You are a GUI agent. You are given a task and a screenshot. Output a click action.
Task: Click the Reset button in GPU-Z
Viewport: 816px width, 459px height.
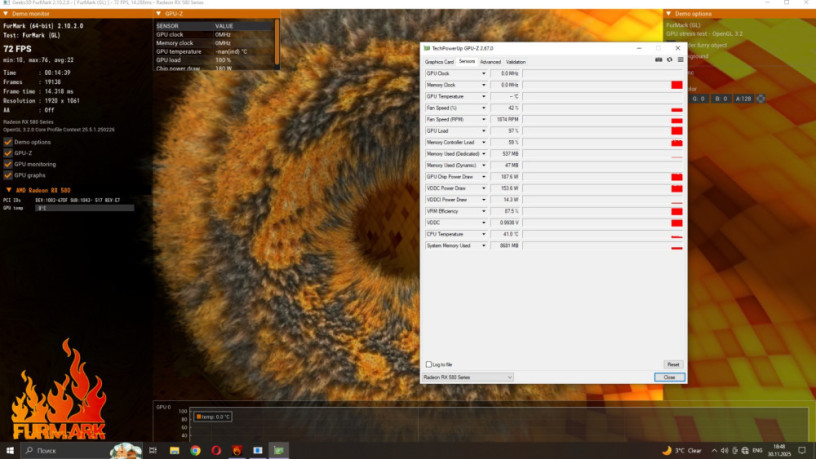673,364
